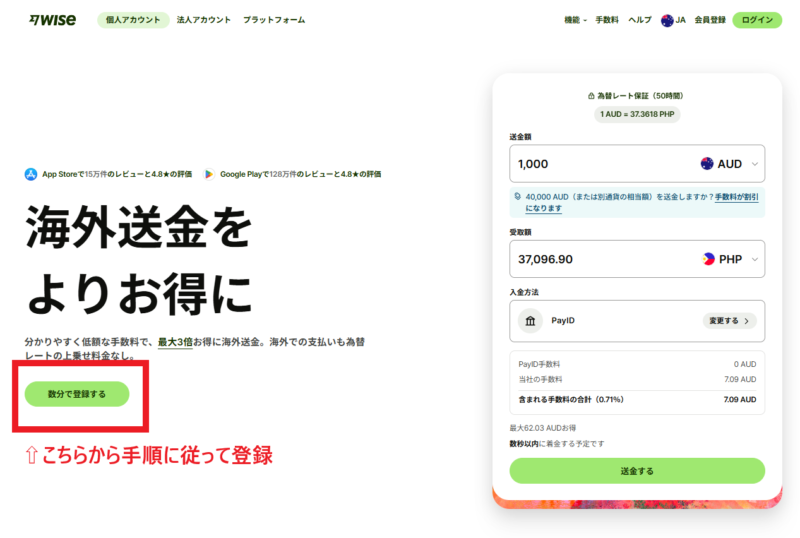Click the discount tag icon

point(518,196)
